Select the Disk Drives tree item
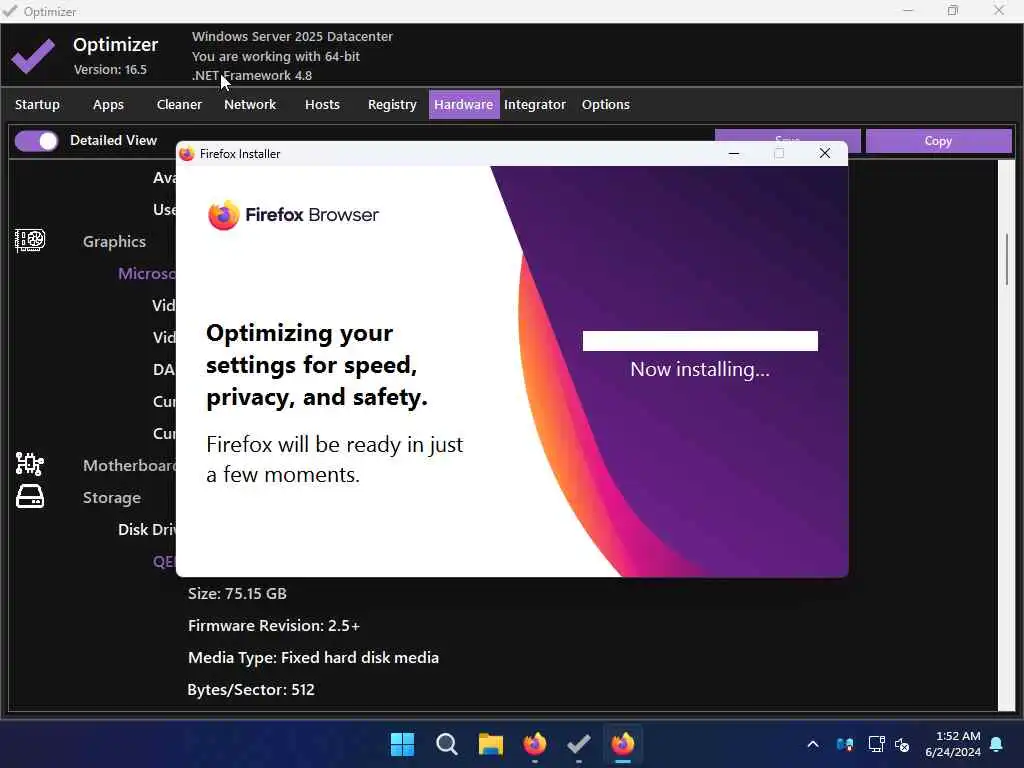 pyautogui.click(x=147, y=530)
